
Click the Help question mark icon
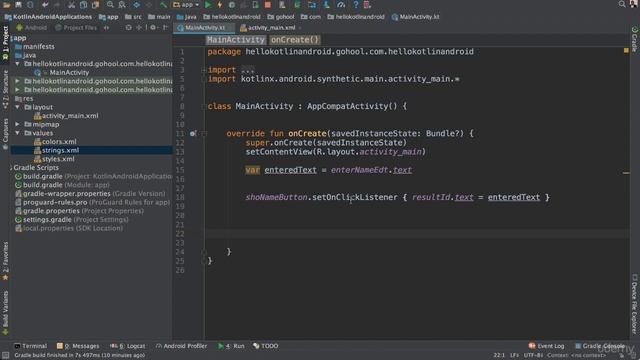click(356, 5)
